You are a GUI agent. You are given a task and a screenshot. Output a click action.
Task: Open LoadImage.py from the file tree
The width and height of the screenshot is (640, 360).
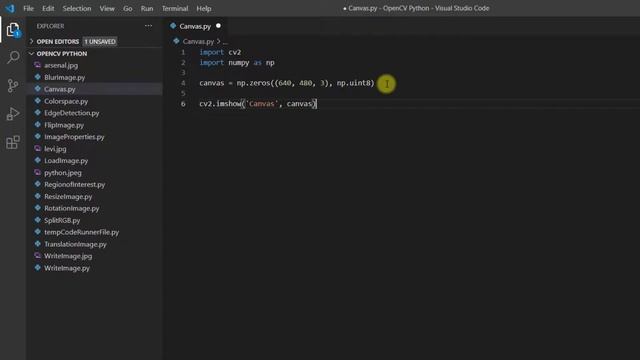pyautogui.click(x=66, y=161)
